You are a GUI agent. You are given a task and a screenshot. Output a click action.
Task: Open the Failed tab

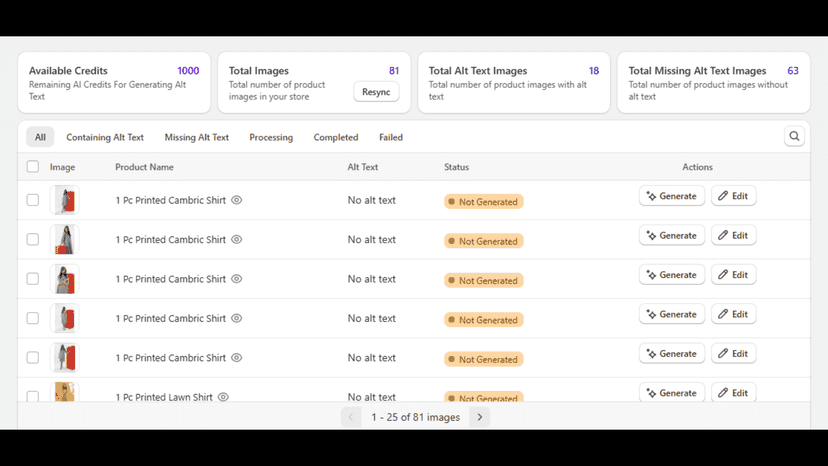391,137
